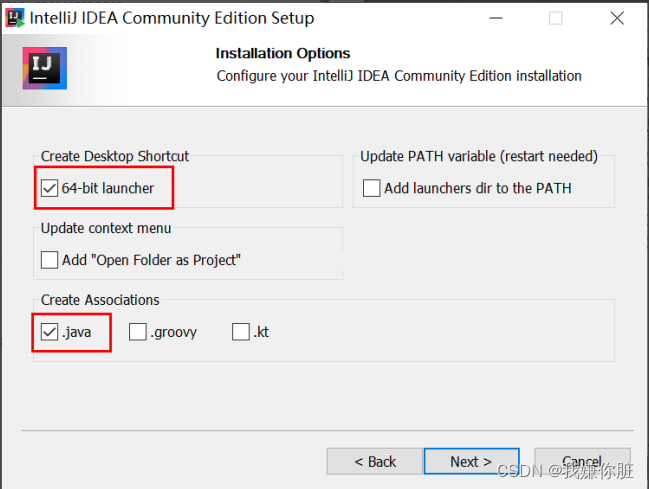Viewport: 649px width, 489px height.
Task: Check Add "Open Folder as Project" option
Action: (x=49, y=260)
